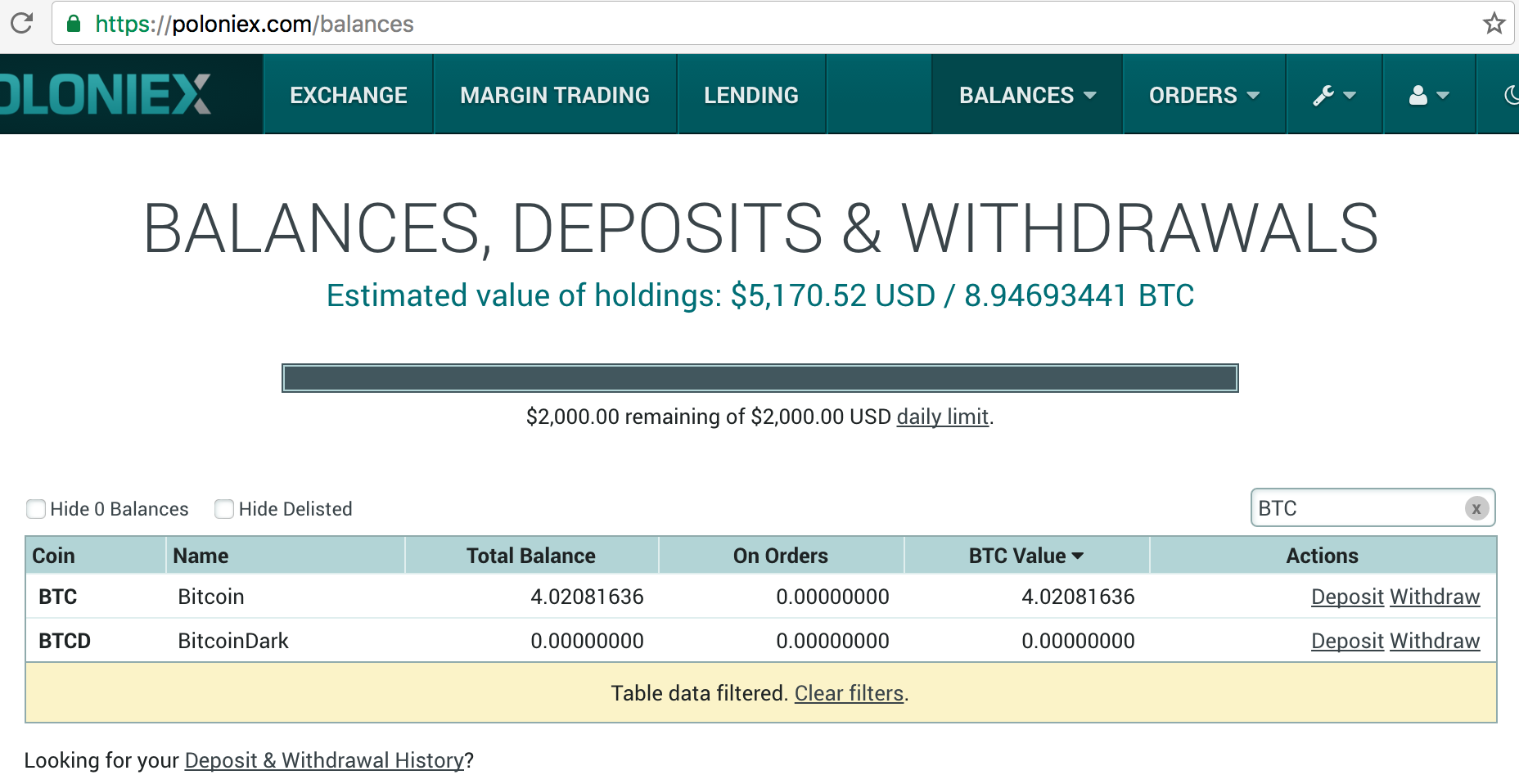Image resolution: width=1519 pixels, height=784 pixels.
Task: Click the green secure padlock icon
Action: (74, 24)
